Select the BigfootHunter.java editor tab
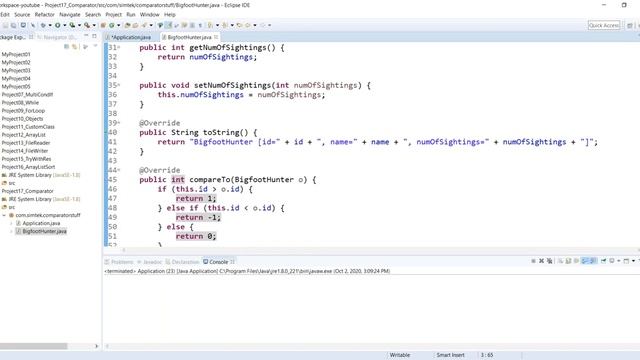Image resolution: width=640 pixels, height=360 pixels. click(189, 37)
